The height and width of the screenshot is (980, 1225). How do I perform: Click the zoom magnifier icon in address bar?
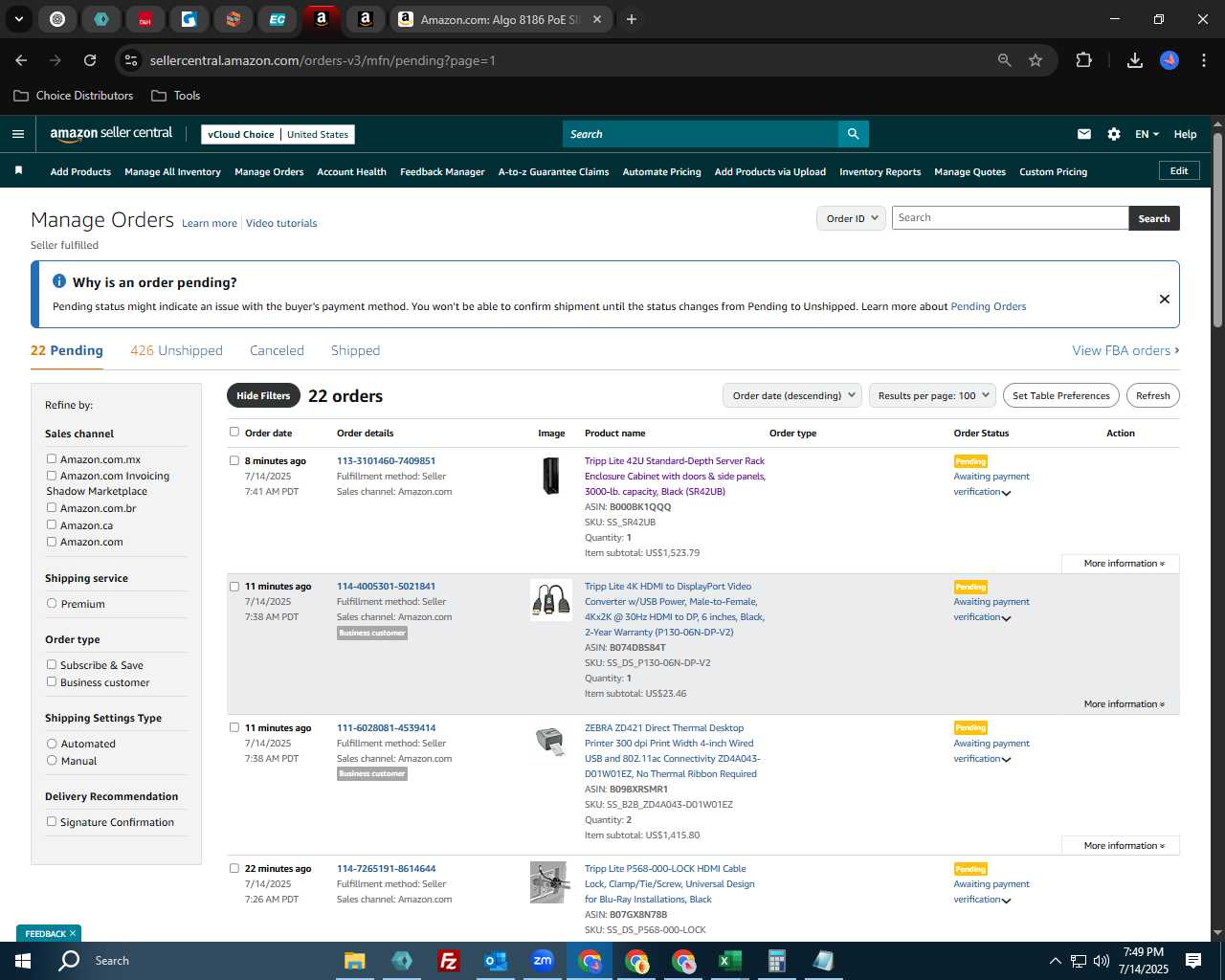click(1004, 60)
